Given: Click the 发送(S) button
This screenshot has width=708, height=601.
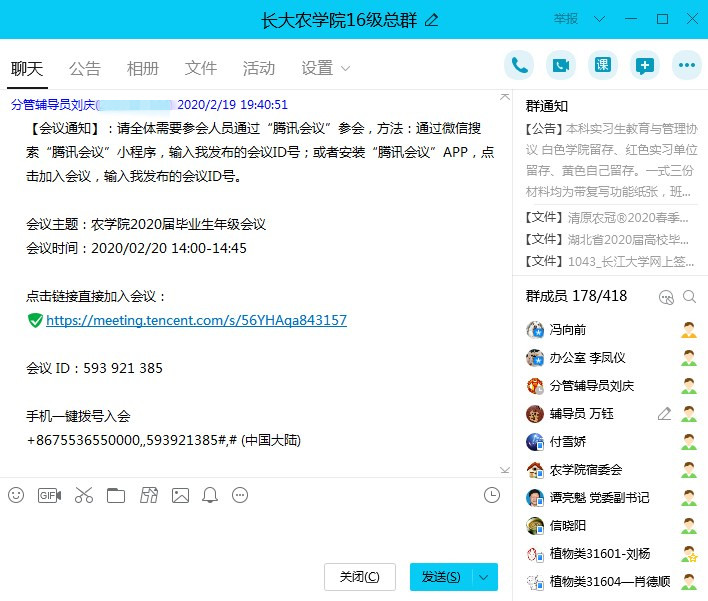Looking at the screenshot, I should 440,577.
